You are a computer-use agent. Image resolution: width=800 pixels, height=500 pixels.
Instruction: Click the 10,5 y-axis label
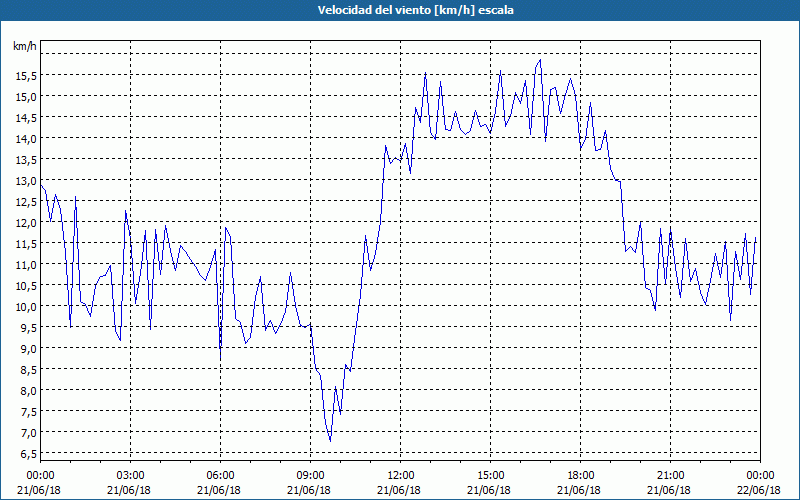26,285
